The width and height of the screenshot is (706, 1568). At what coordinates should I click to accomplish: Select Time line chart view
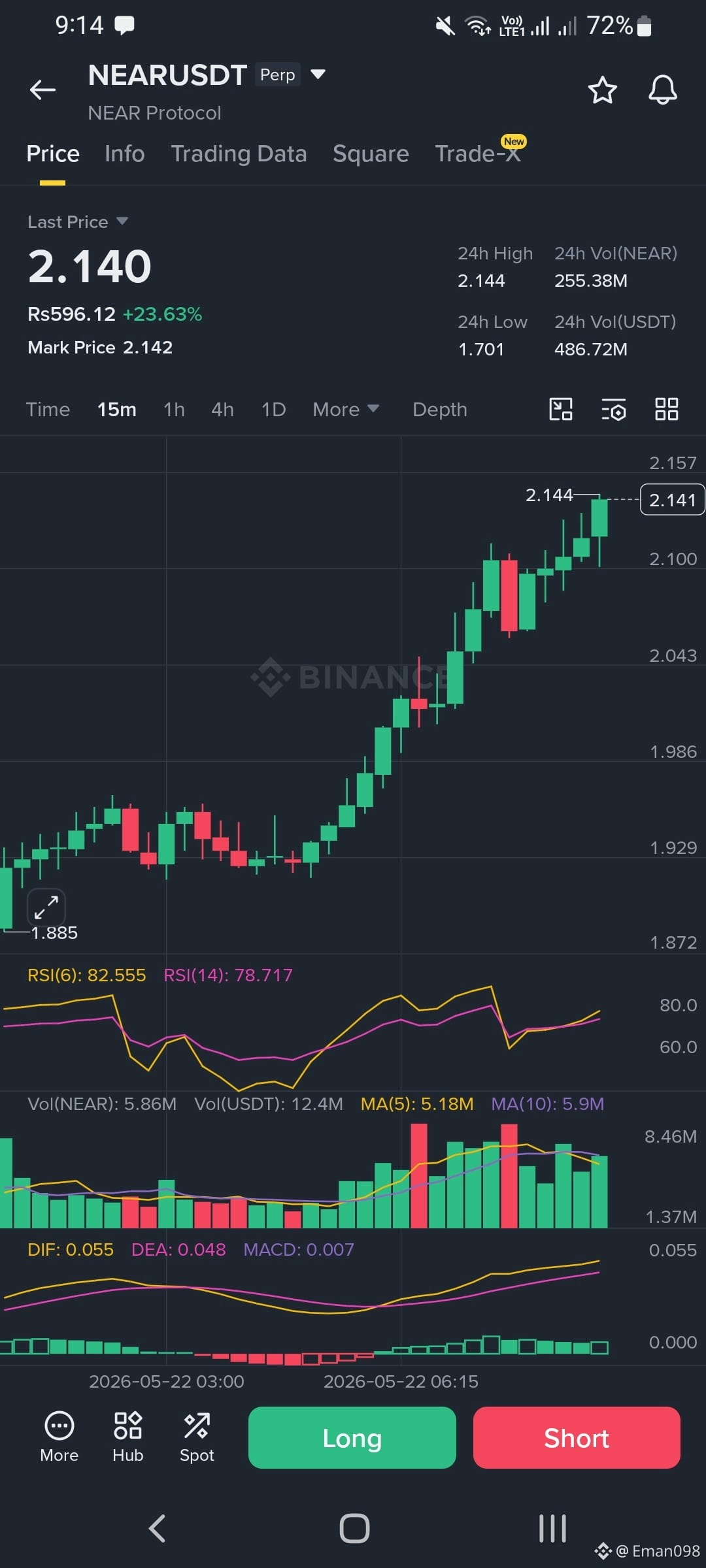48,410
